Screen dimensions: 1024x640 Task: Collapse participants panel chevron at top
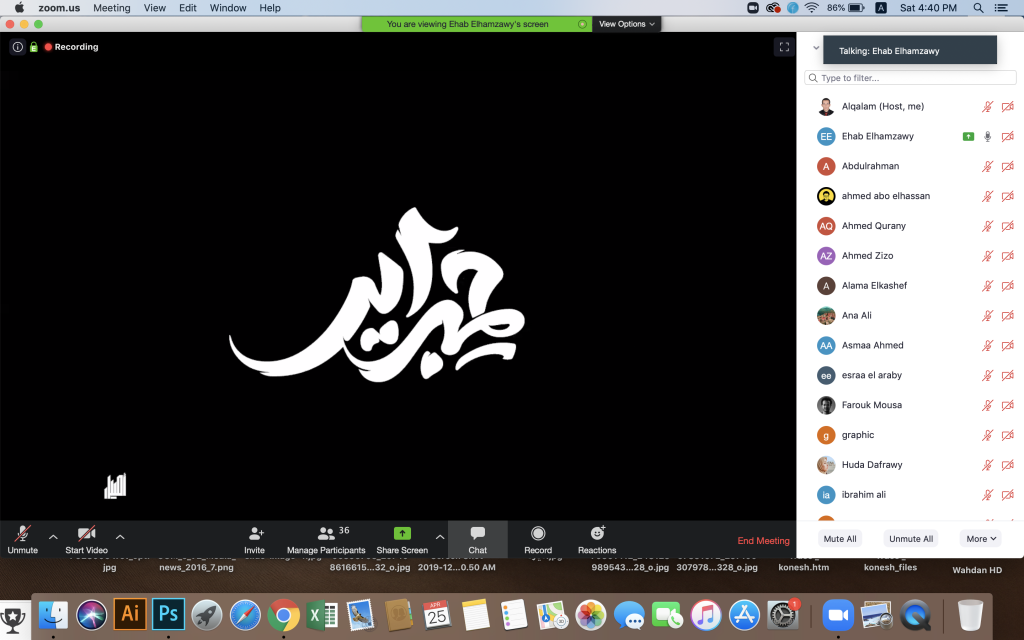pyautogui.click(x=816, y=48)
